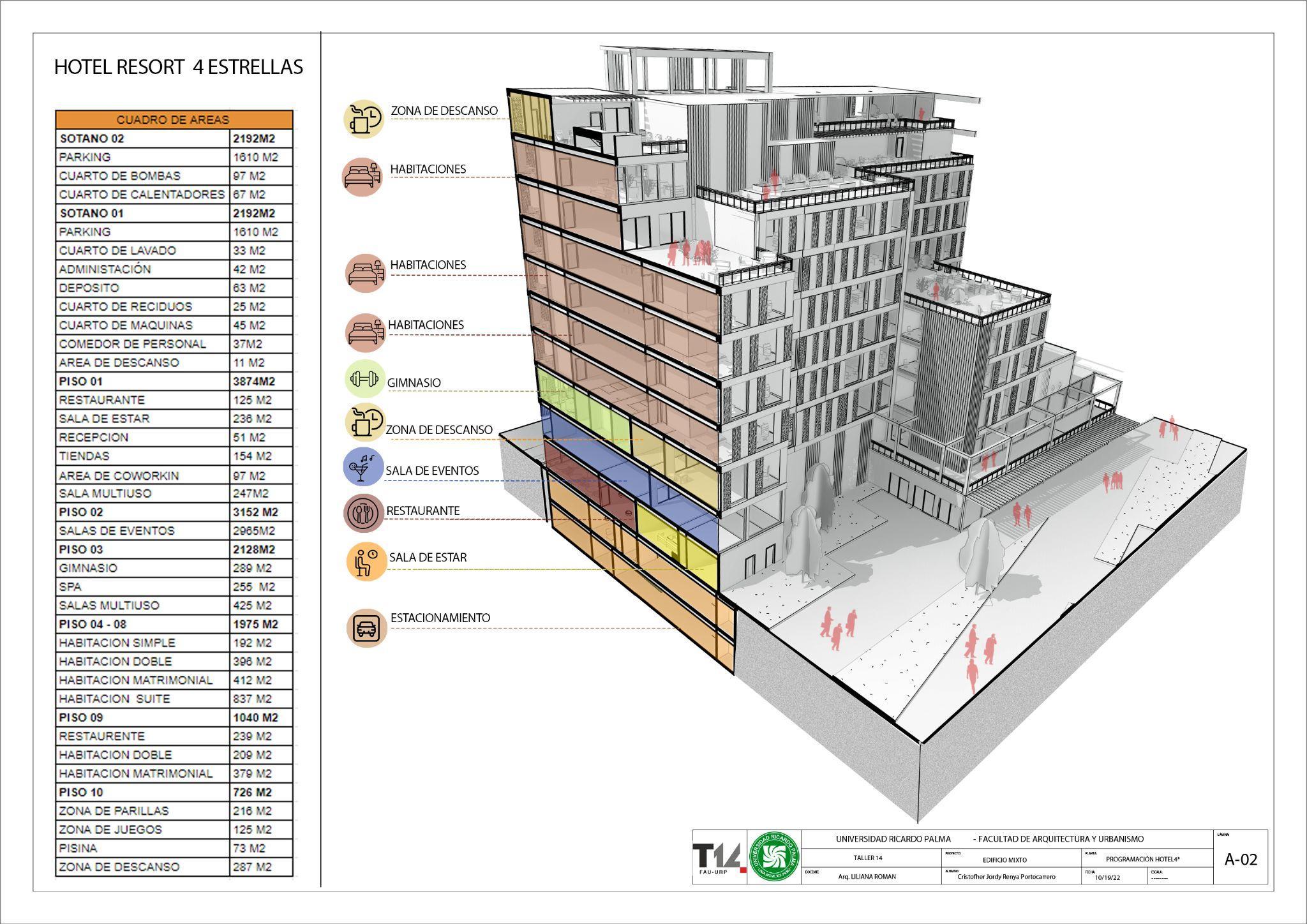Click the cocktail SALA DE EVENTOS icon
Viewport: 1307px width, 924px height.
tap(362, 466)
